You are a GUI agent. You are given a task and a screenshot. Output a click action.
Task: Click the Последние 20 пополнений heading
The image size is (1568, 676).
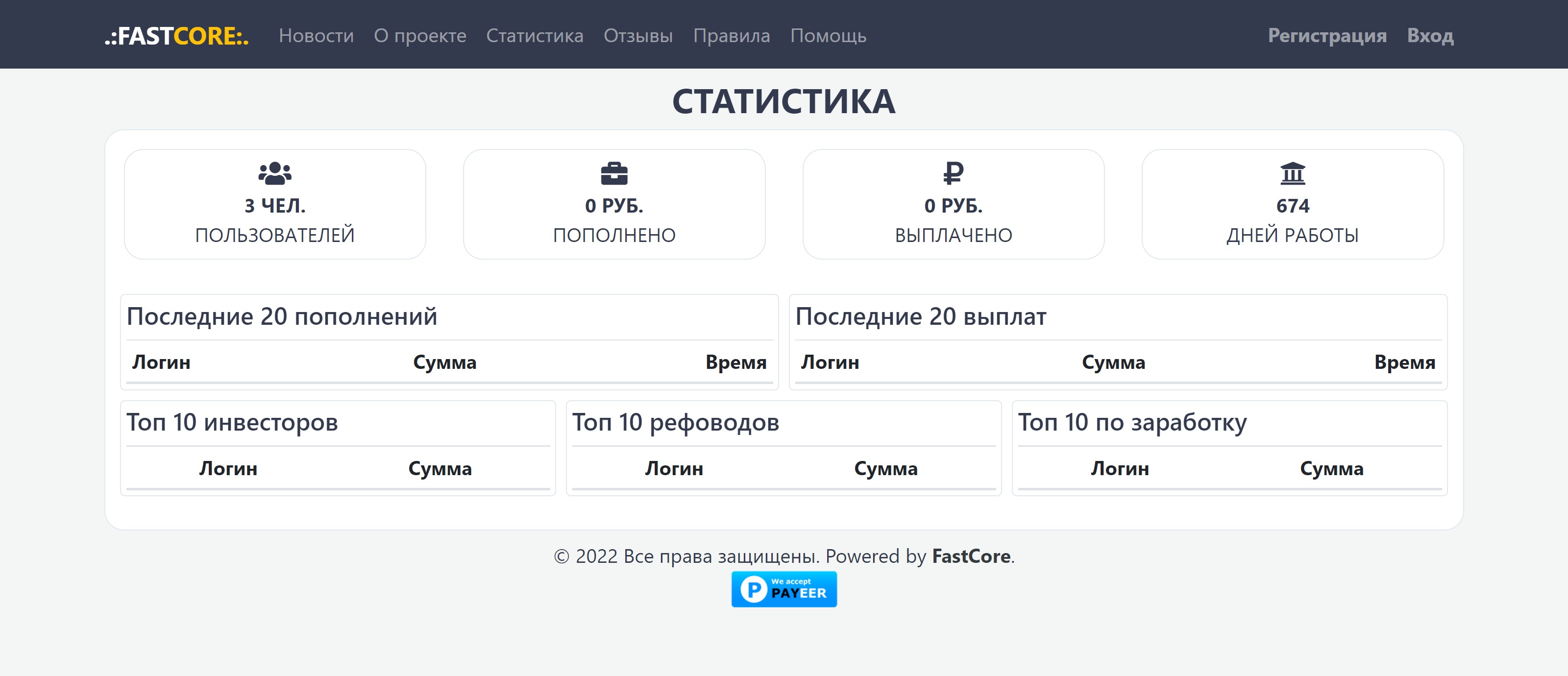282,317
